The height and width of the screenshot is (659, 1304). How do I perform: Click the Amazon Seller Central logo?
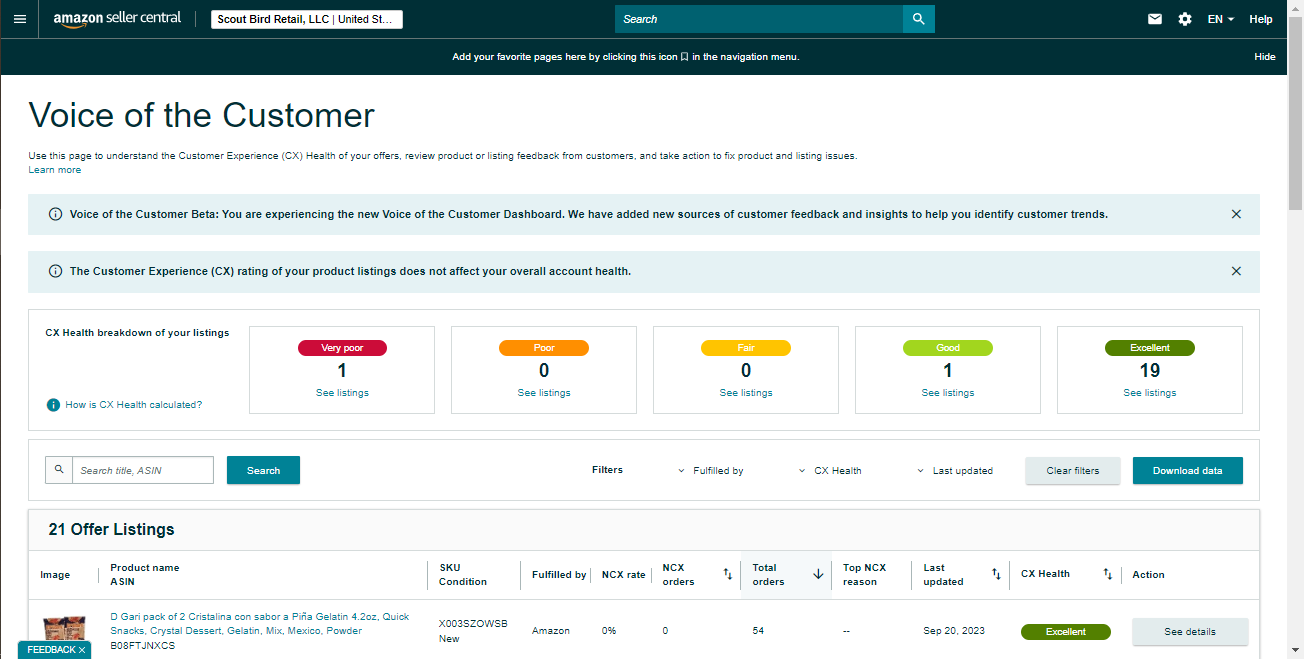[117, 19]
